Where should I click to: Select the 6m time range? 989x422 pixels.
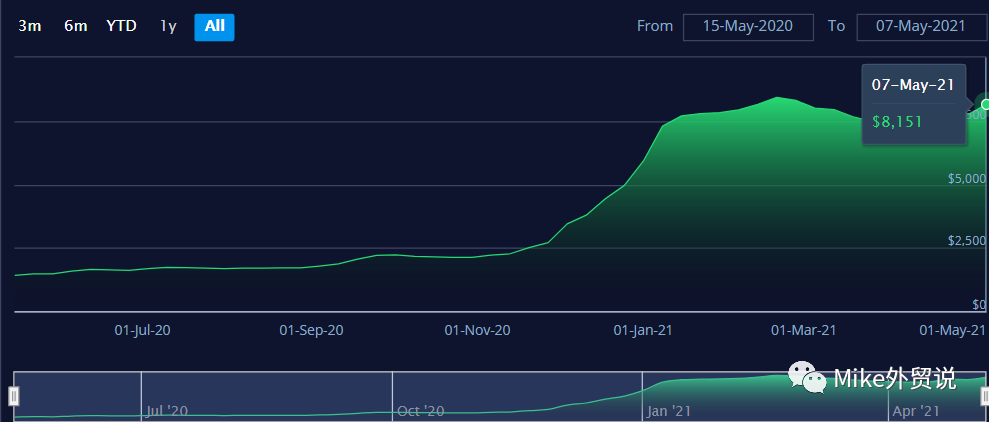coord(76,26)
